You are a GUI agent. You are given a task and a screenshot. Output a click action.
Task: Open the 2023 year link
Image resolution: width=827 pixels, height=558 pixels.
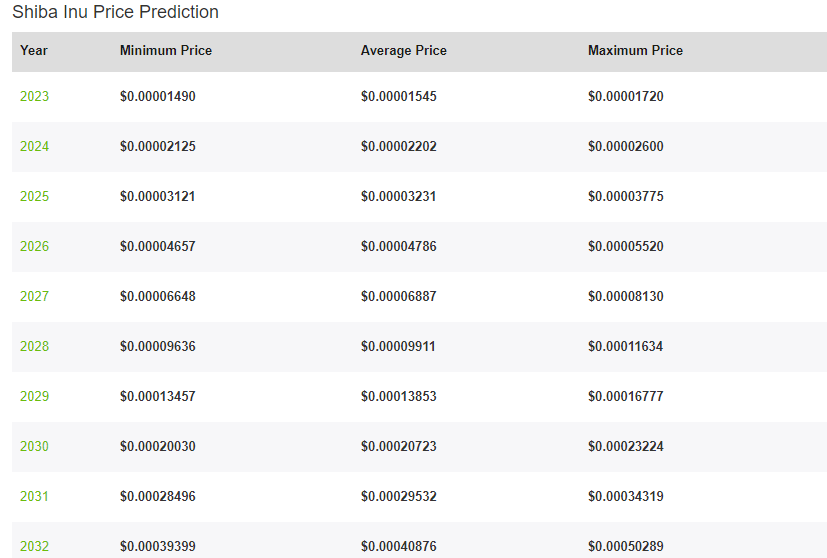(34, 97)
